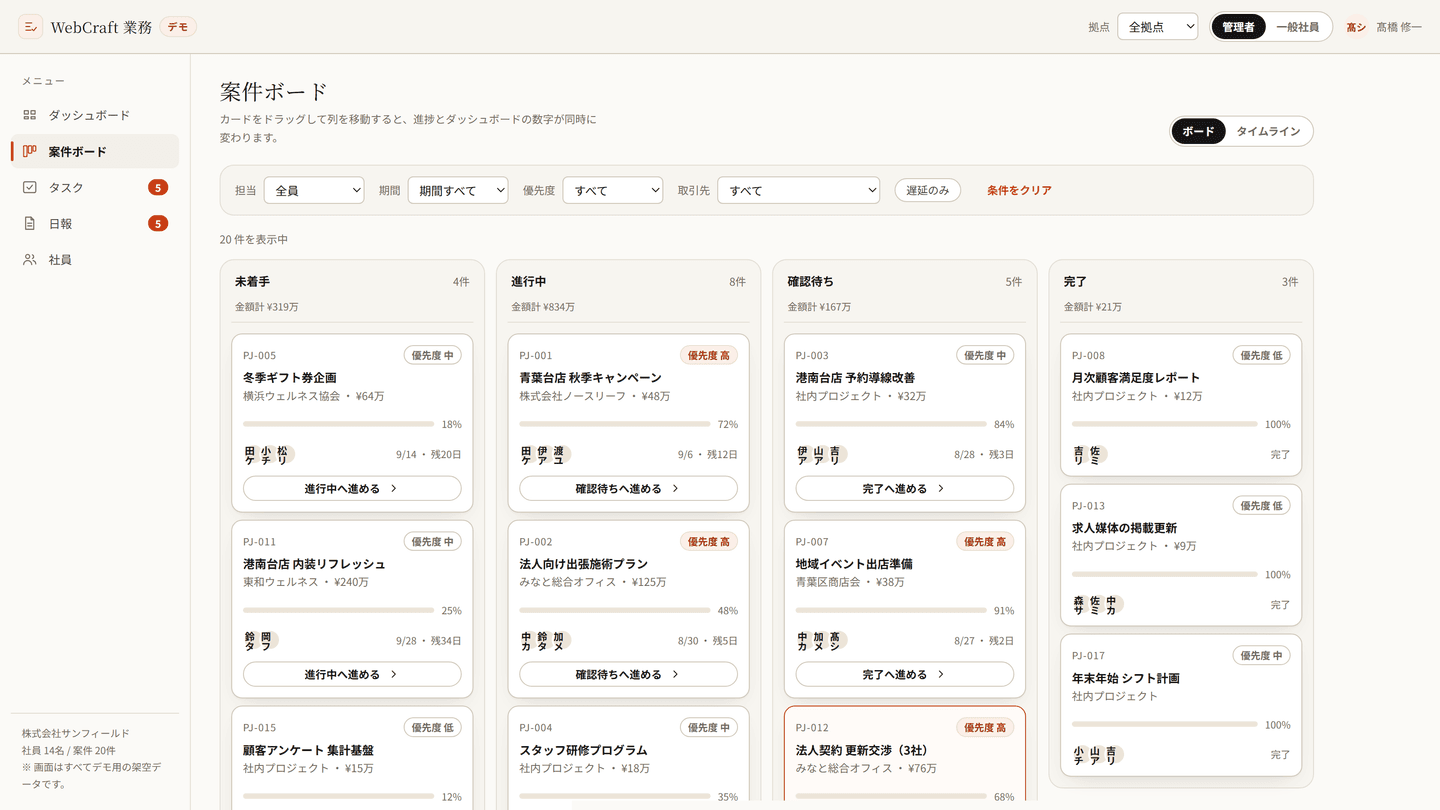Click the Dashboard grid icon in sidebar

point(30,115)
